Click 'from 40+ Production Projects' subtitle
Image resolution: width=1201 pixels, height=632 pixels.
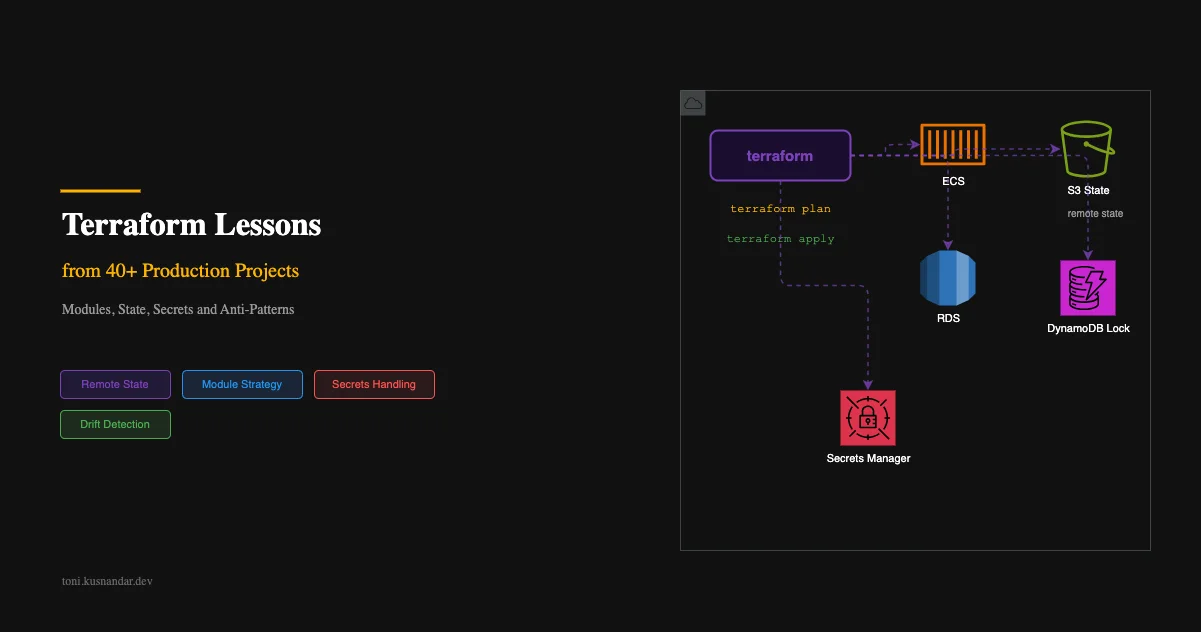[180, 271]
